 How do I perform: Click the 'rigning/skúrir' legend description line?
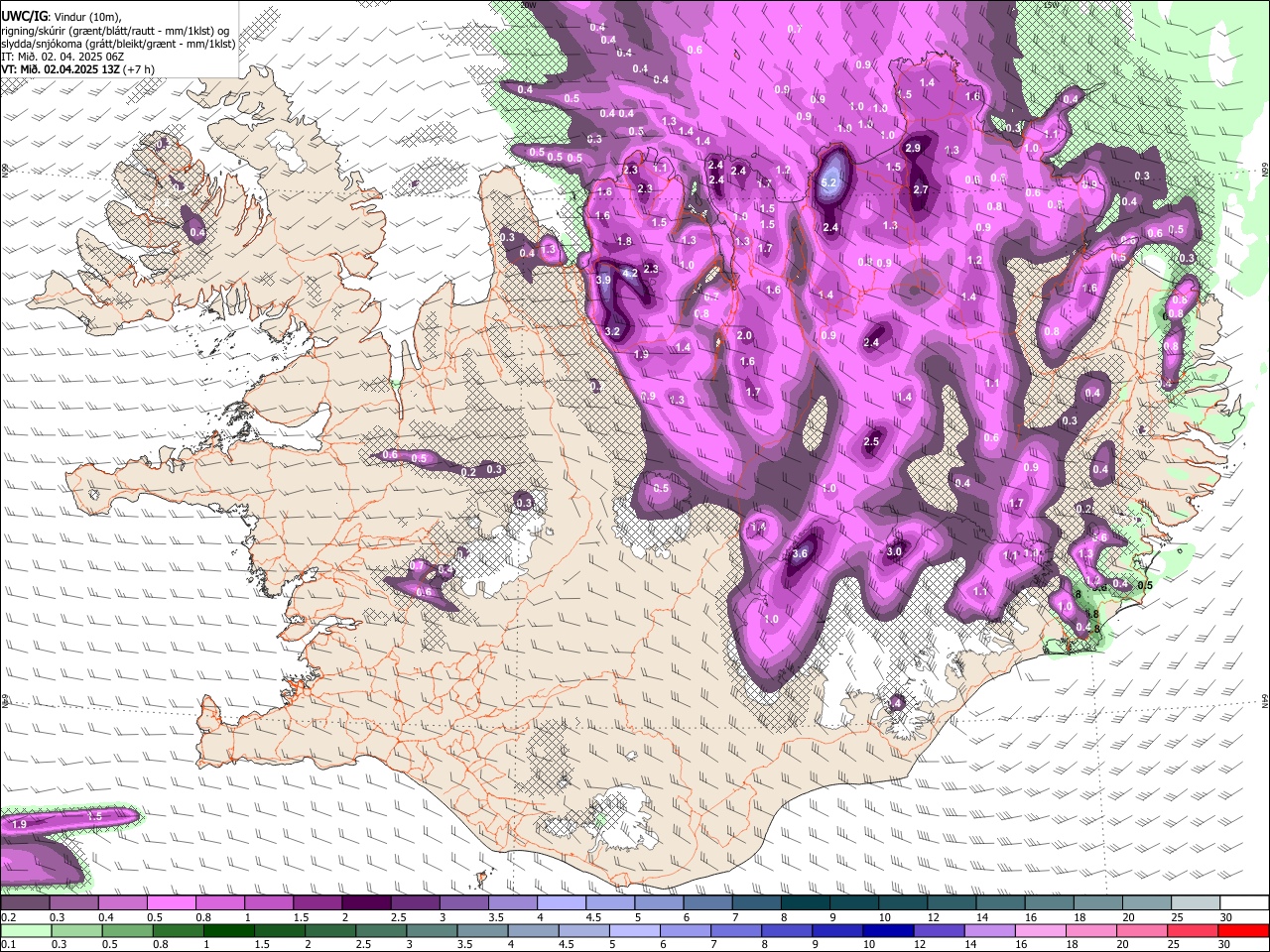115,31
